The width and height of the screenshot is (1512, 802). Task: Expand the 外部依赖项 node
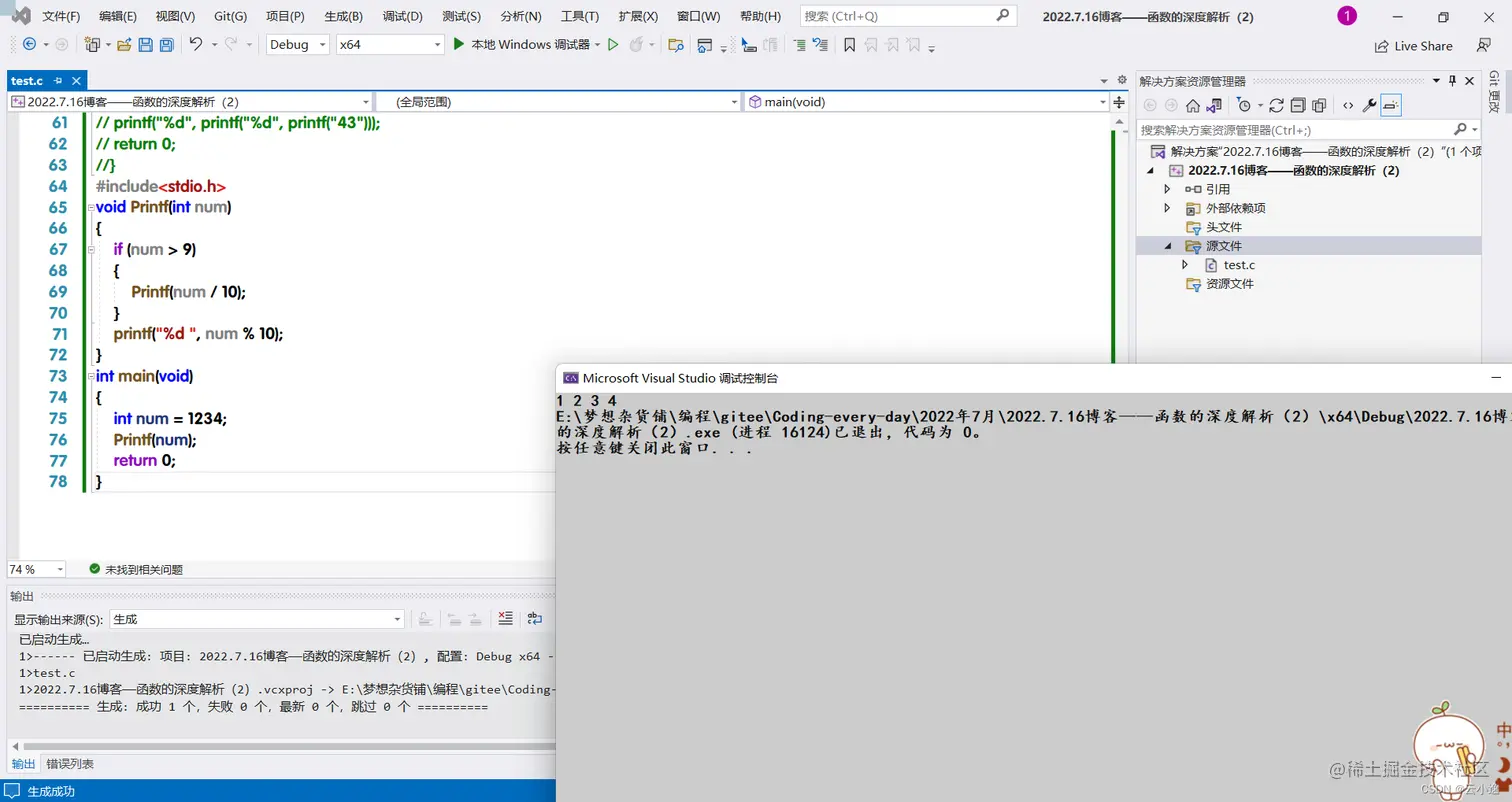click(x=1167, y=208)
